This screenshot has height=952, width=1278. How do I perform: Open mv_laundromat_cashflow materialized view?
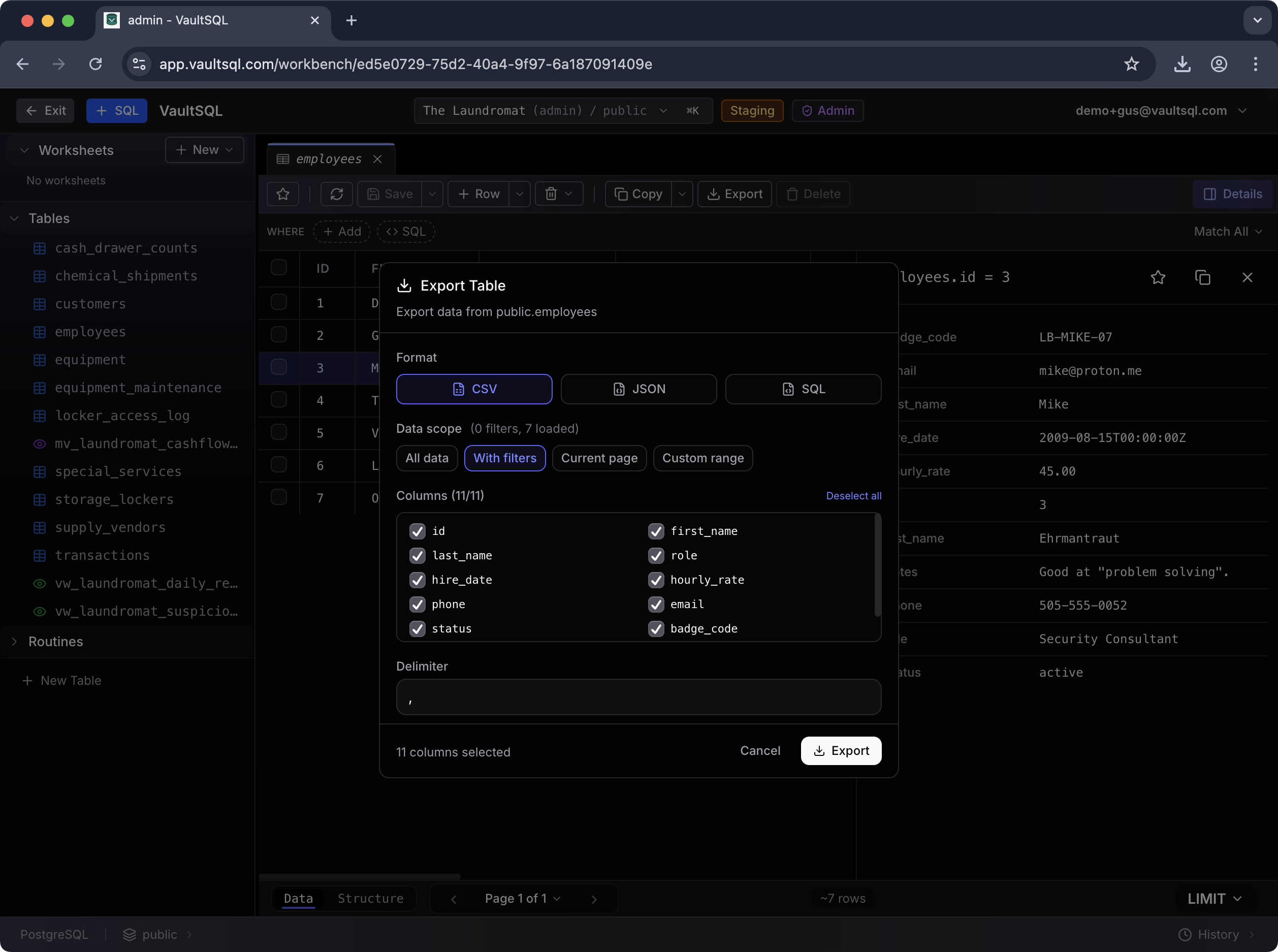146,443
